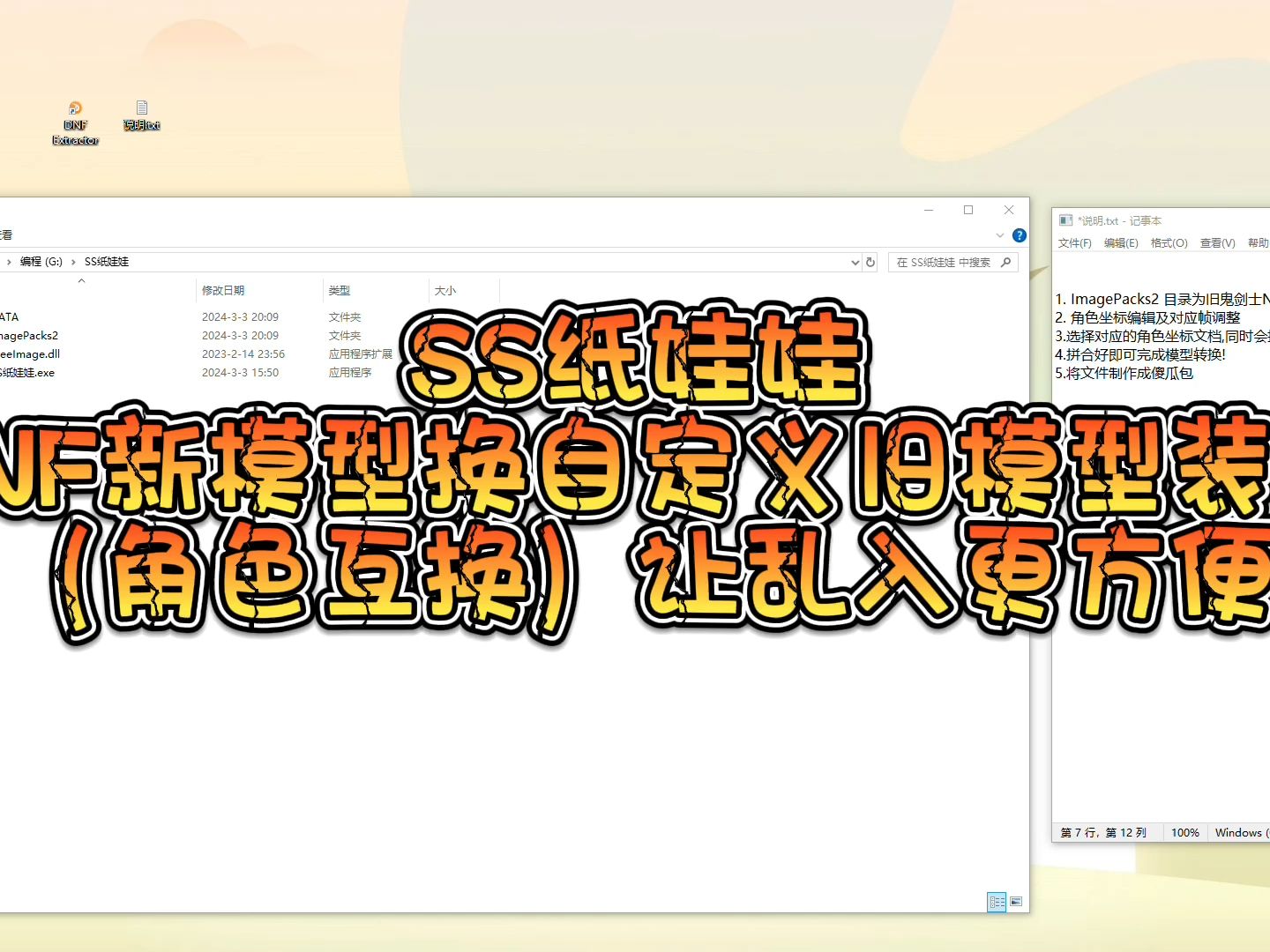The image size is (1270, 952).
Task: Click the date 2023-2-14 23:56
Action: (x=243, y=354)
